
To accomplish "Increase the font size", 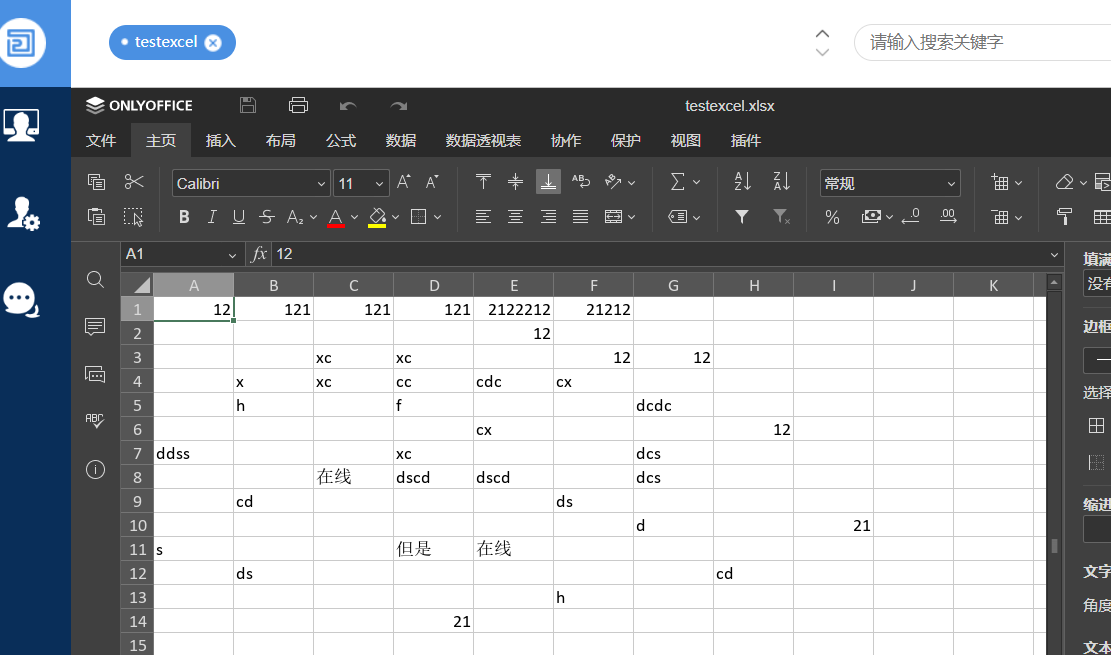I will [404, 182].
